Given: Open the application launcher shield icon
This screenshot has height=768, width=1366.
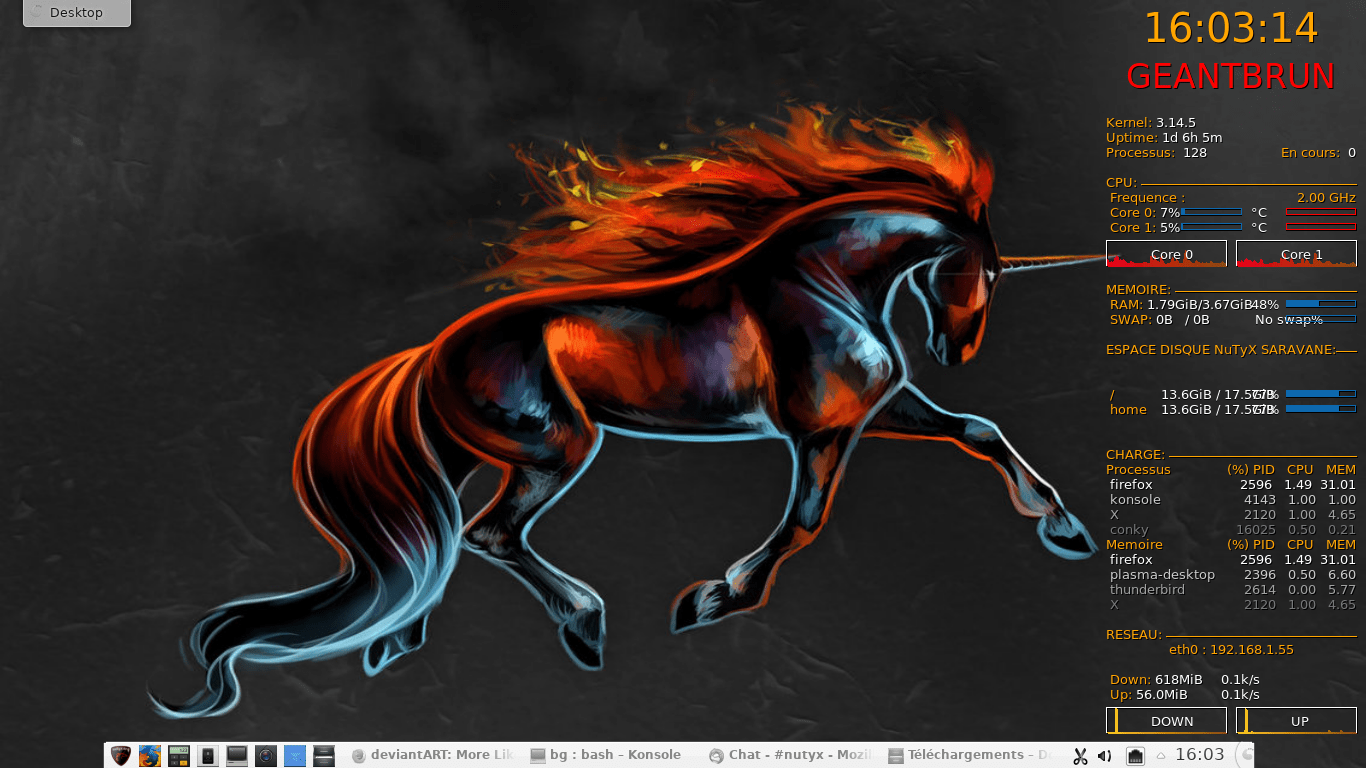Looking at the screenshot, I should tap(121, 756).
